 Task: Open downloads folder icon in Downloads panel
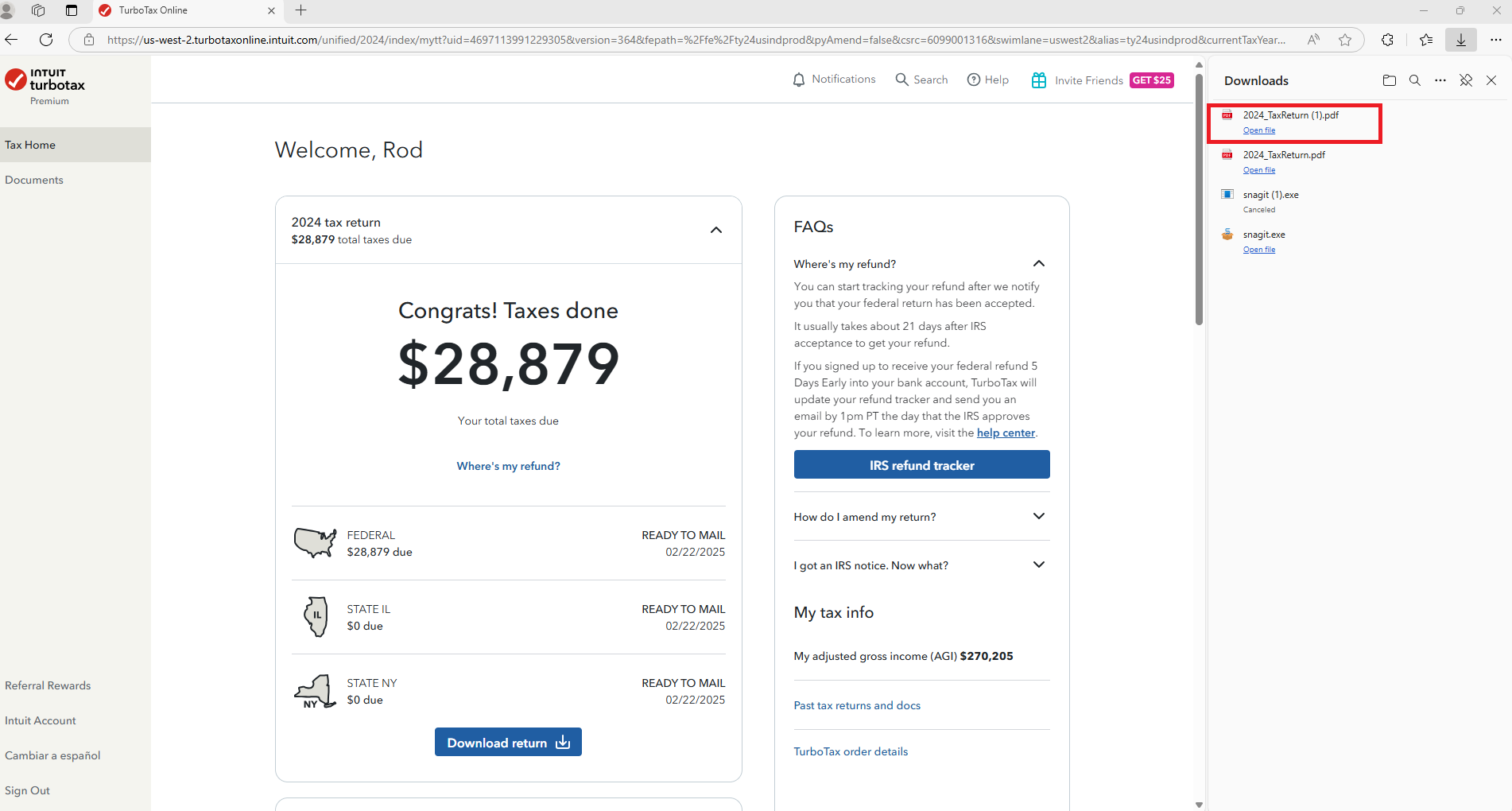1390,80
